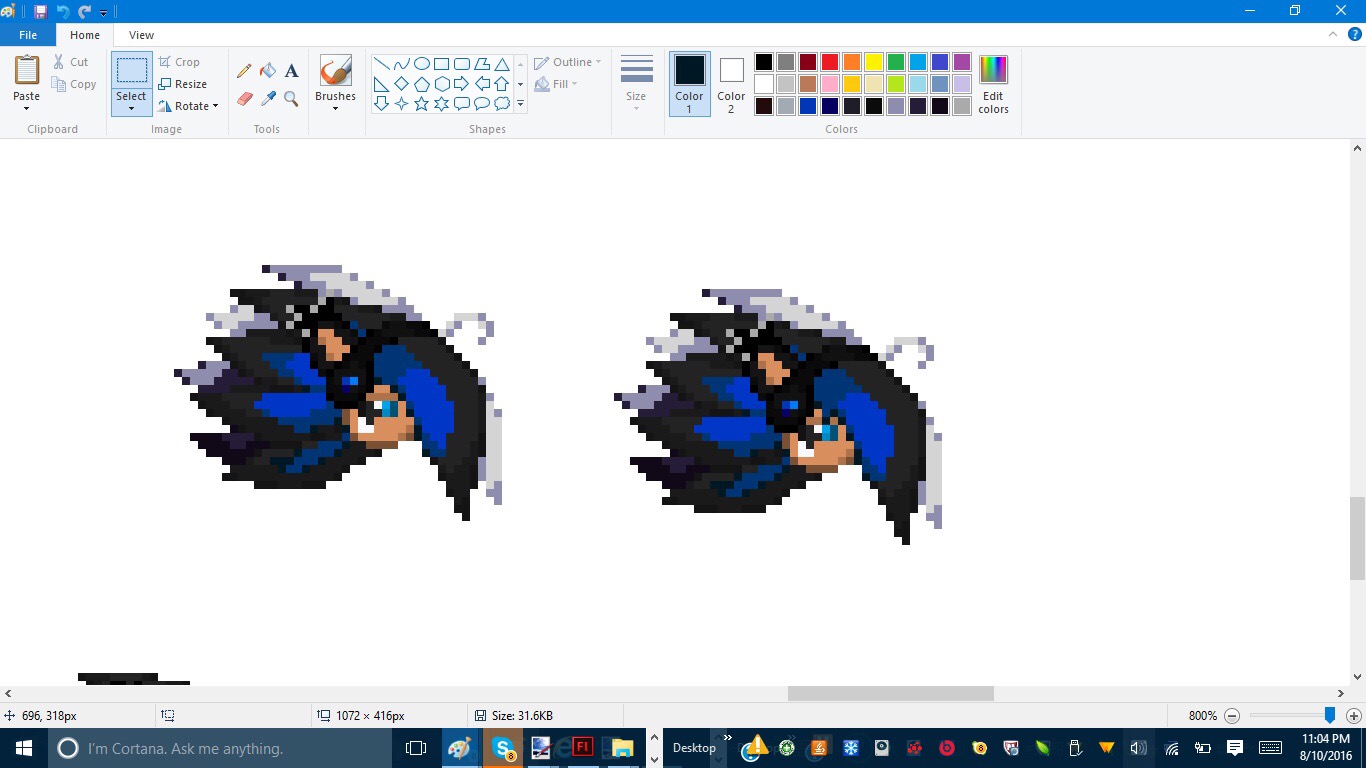1366x768 pixels.
Task: Open Paint Help question mark
Action: (x=1355, y=34)
